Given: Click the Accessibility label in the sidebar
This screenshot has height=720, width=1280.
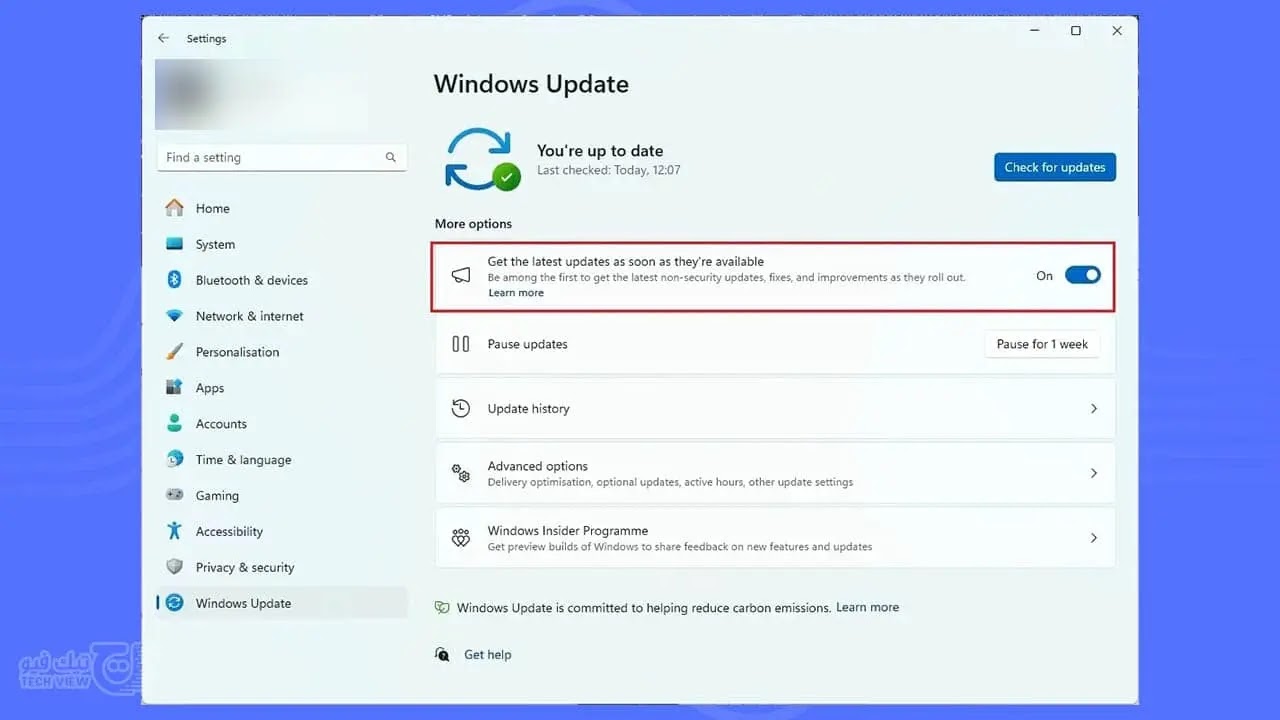Looking at the screenshot, I should (x=229, y=532).
